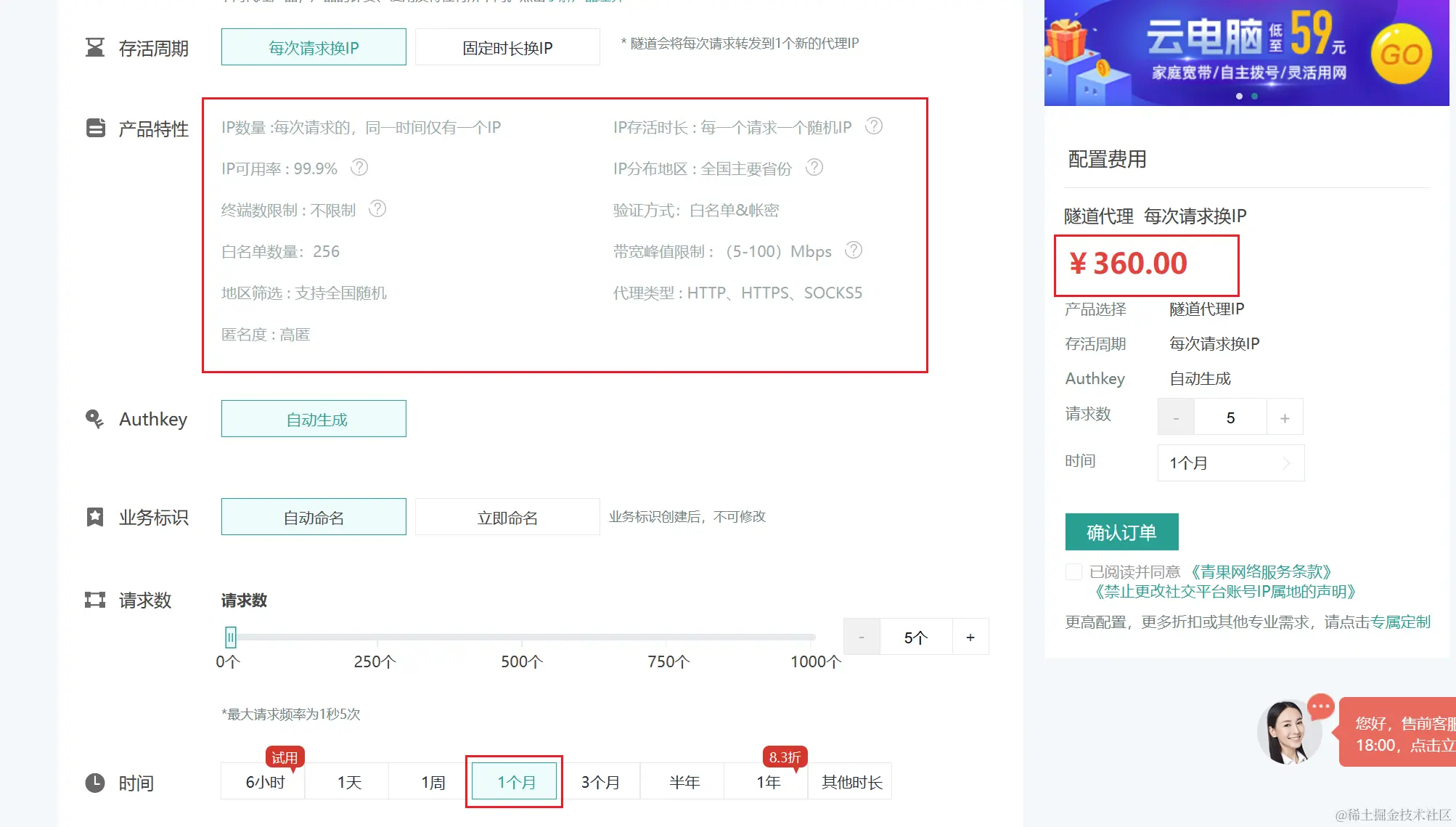This screenshot has width=1456, height=827.
Task: Open help tooltip for IP可用率
Action: tap(359, 168)
